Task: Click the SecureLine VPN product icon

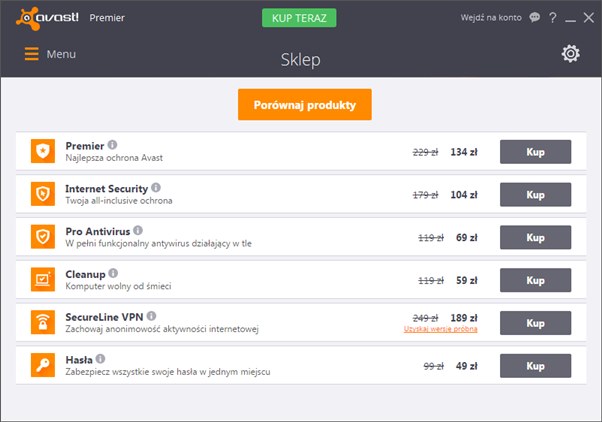Action: click(43, 322)
